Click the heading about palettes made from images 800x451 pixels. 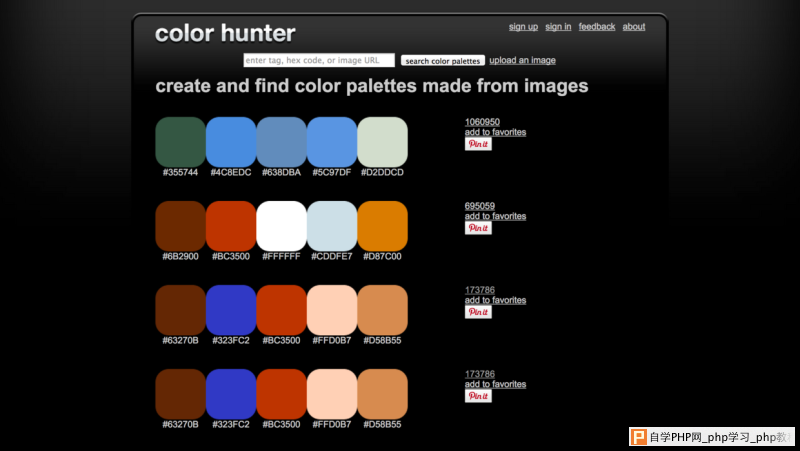[x=371, y=86]
